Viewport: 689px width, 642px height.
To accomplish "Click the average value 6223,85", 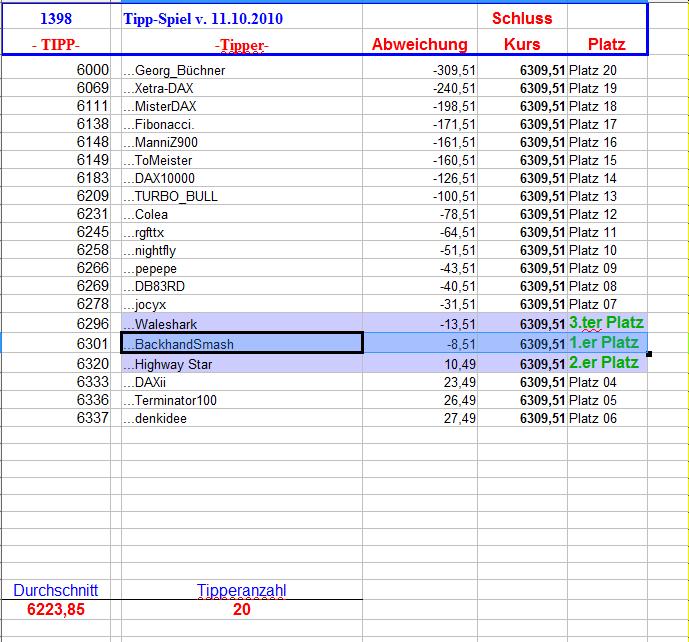I will tap(56, 609).
